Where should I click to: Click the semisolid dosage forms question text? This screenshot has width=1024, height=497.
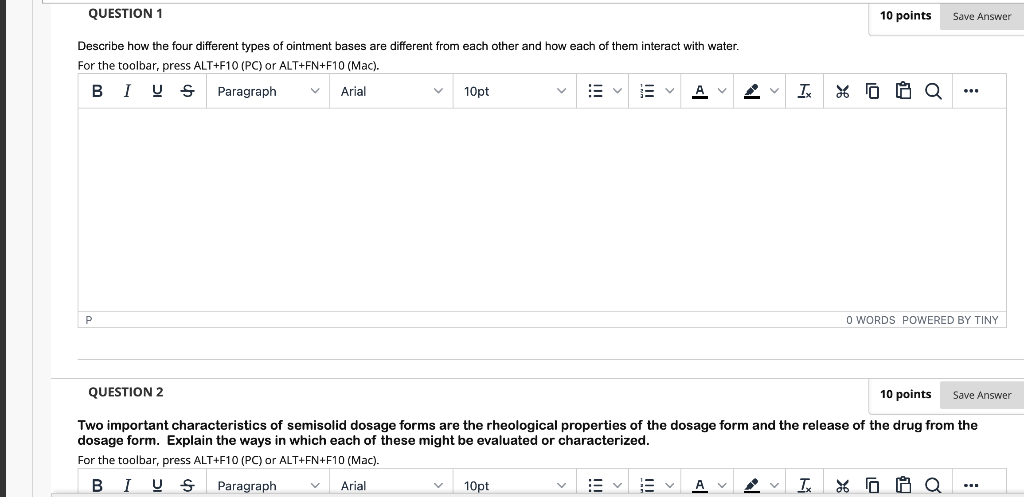click(x=528, y=433)
